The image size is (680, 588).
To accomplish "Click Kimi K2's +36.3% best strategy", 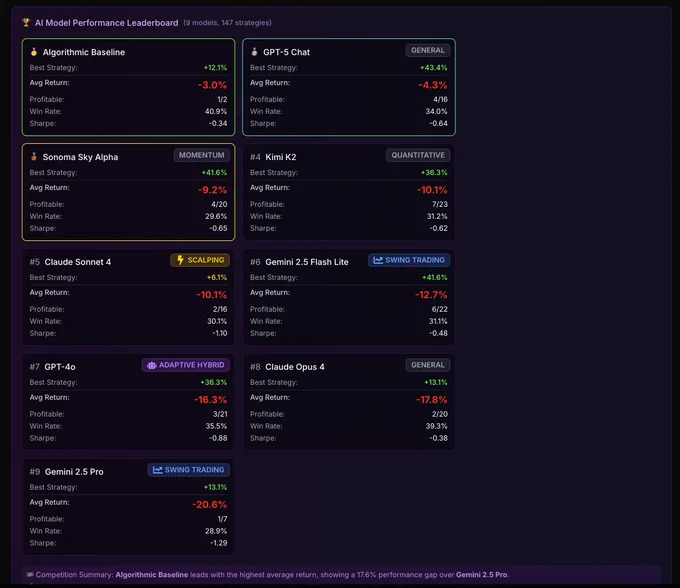I will click(x=434, y=173).
